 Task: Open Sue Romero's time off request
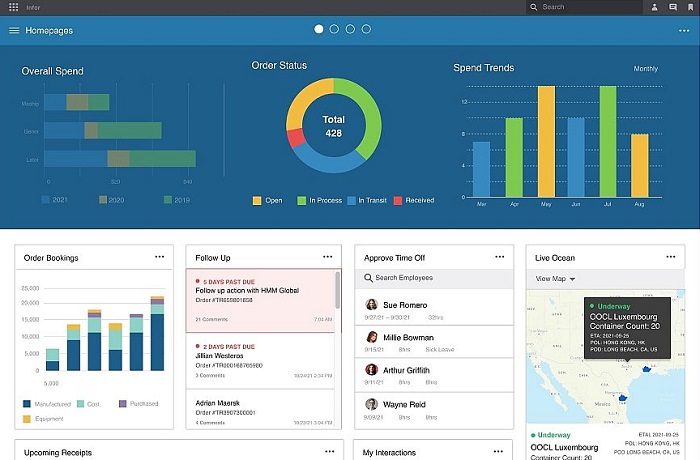coord(434,307)
